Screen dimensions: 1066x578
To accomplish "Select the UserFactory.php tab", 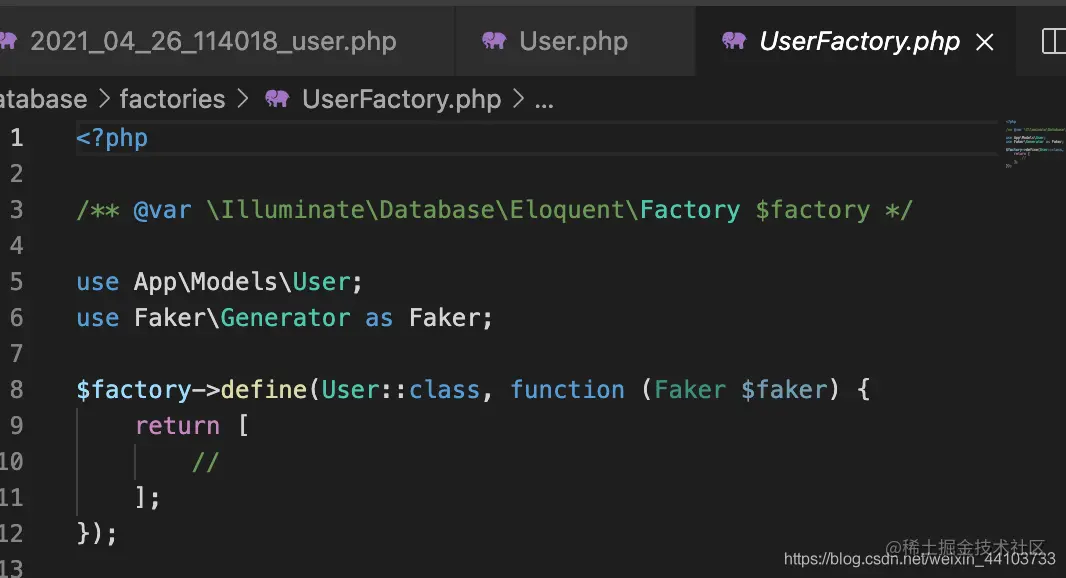I will tap(859, 41).
